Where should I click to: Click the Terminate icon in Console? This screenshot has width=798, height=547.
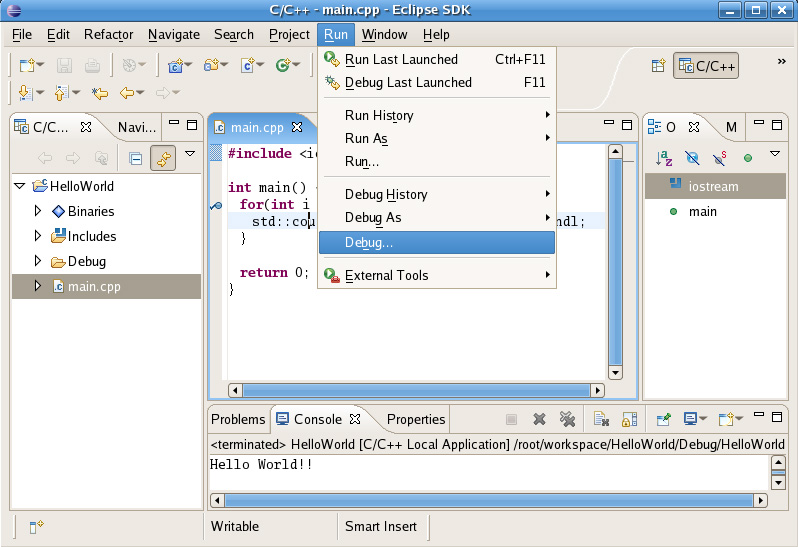[511, 419]
